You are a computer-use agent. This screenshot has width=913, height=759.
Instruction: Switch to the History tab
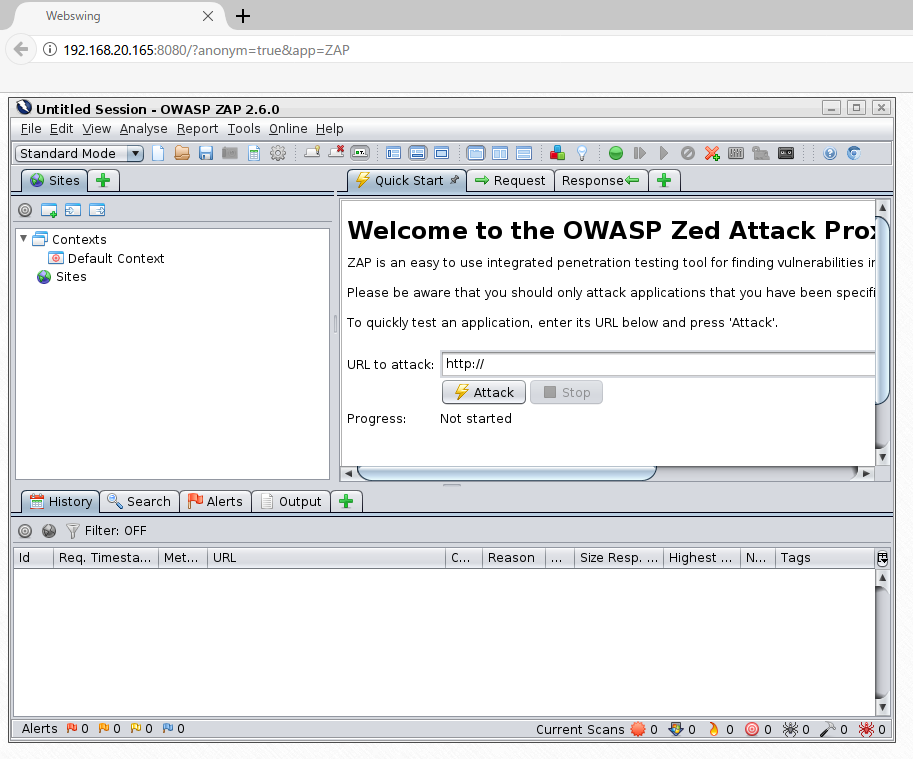pos(61,501)
